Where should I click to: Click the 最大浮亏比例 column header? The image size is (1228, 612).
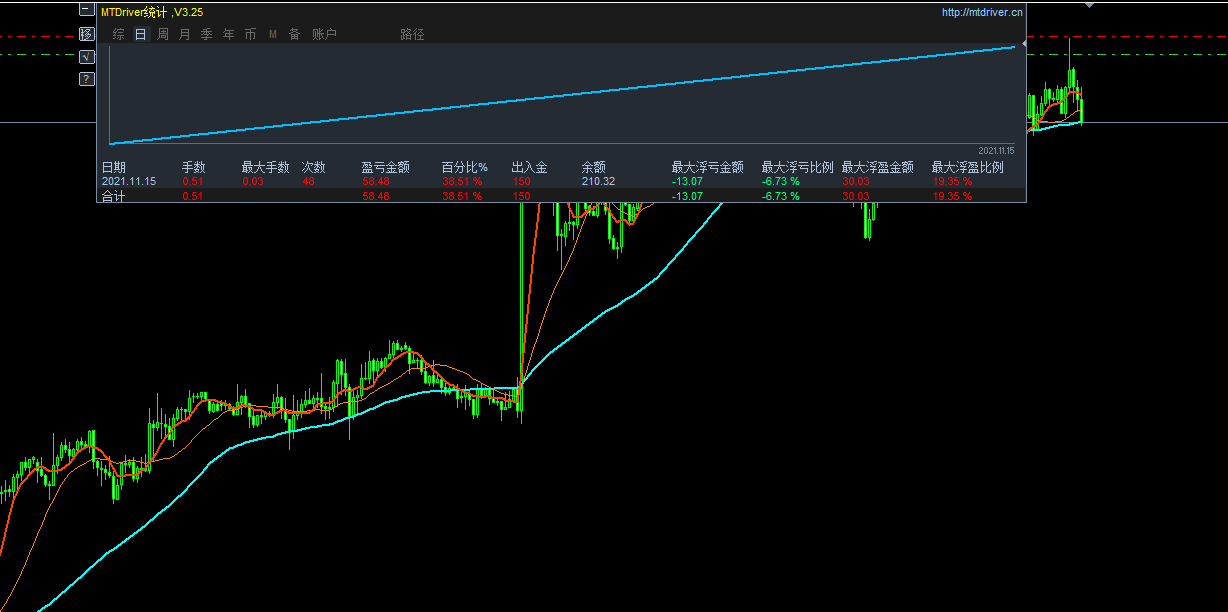pos(798,167)
